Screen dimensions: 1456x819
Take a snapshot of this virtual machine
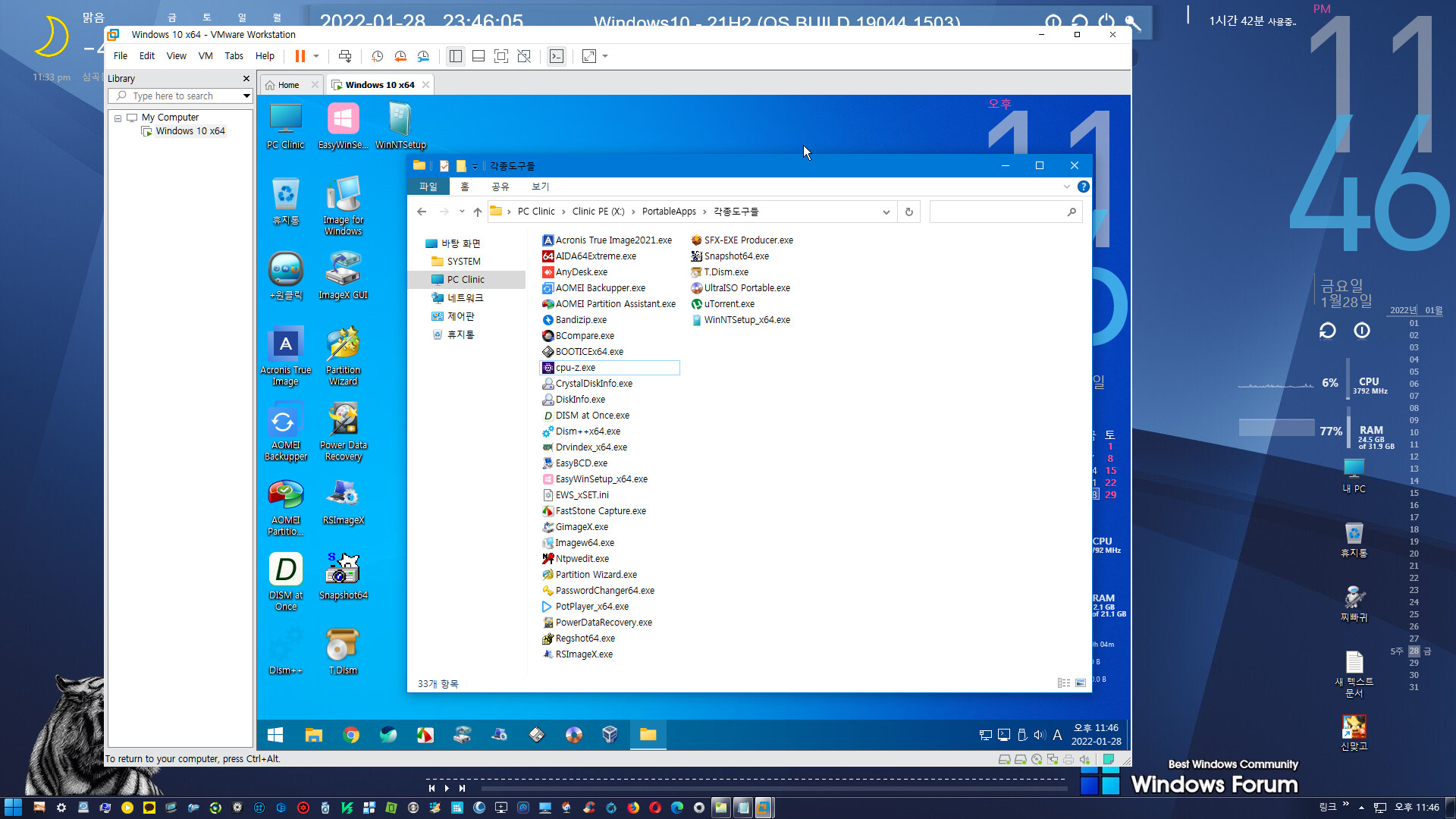click(377, 56)
